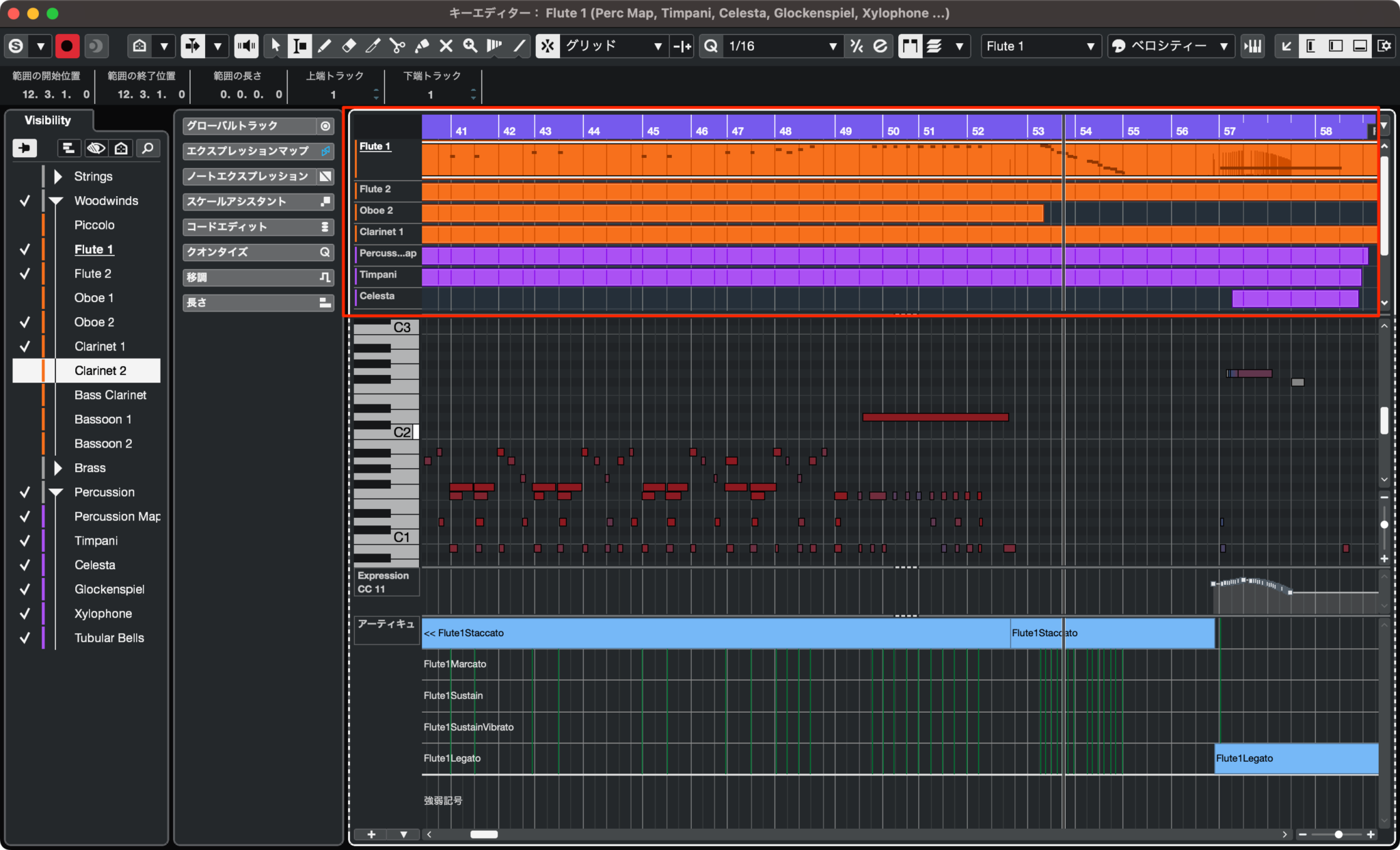Expand the Strings track group
The height and width of the screenshot is (850, 1400).
point(57,176)
